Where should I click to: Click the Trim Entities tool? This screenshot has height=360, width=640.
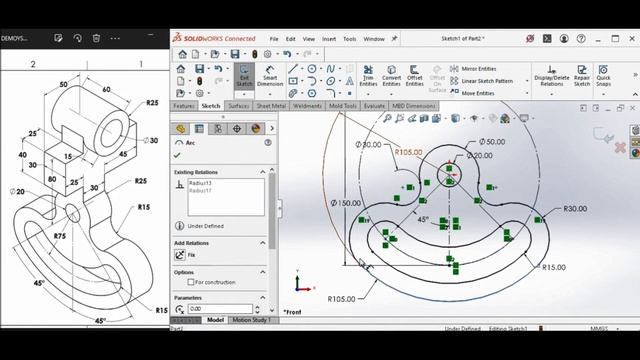point(368,76)
